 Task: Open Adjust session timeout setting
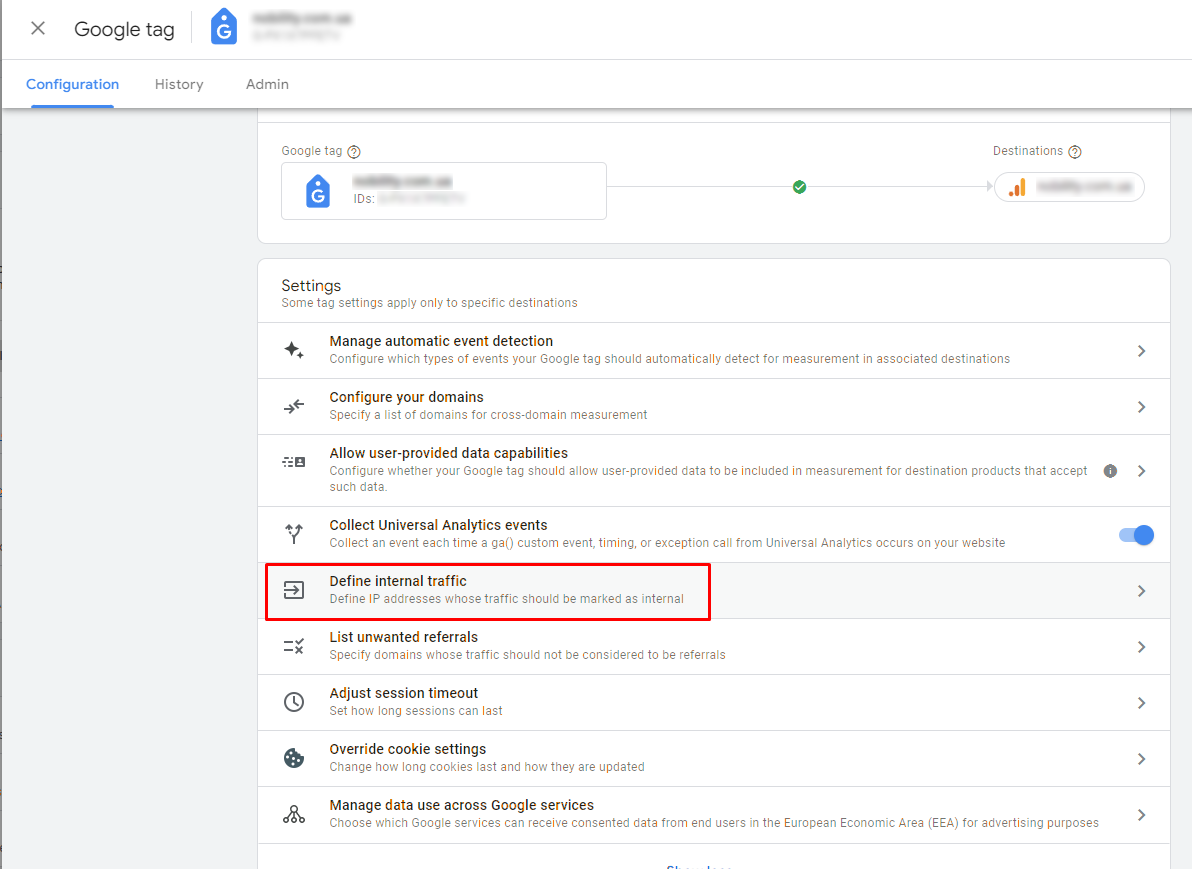pos(713,703)
